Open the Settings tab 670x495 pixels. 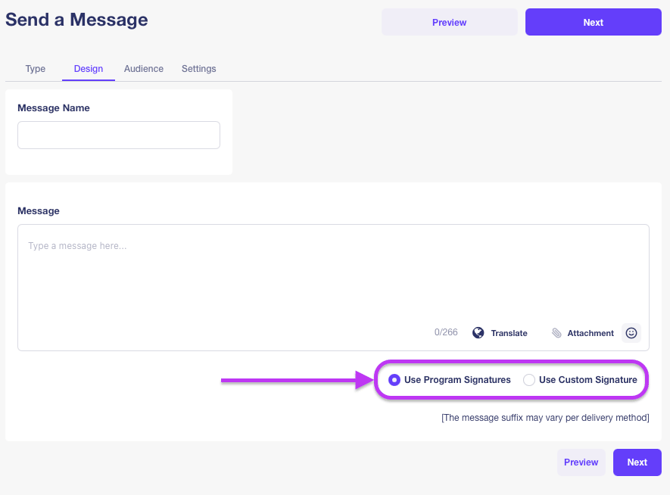(x=199, y=69)
